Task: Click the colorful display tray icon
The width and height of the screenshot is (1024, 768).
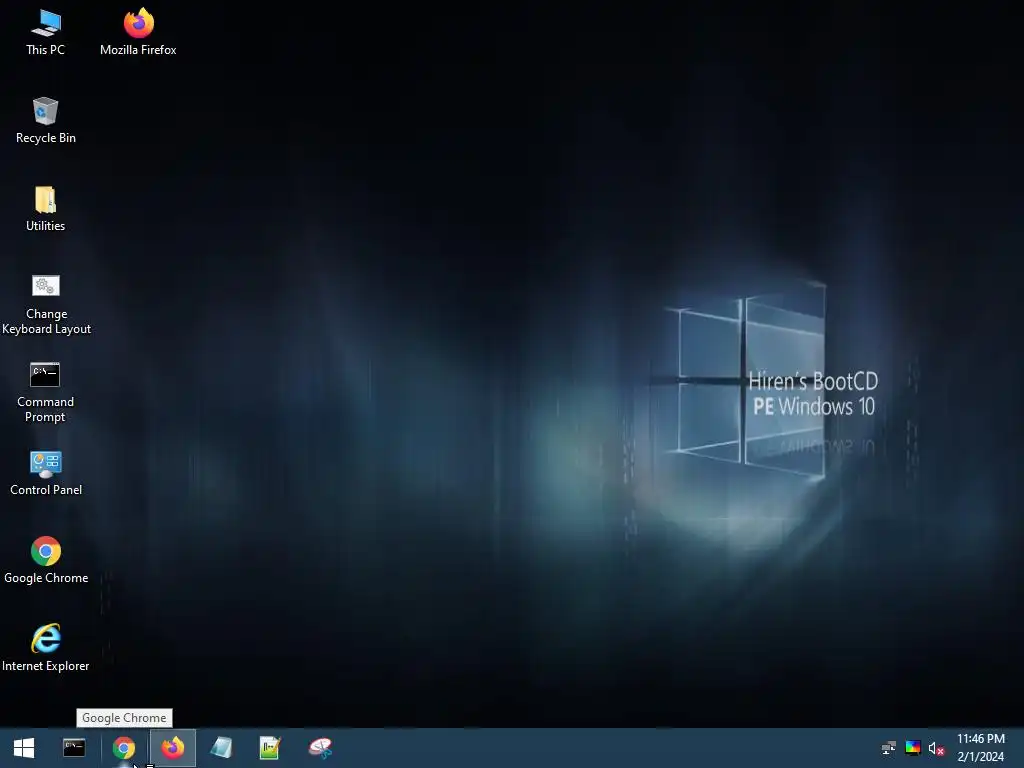Action: coord(913,748)
